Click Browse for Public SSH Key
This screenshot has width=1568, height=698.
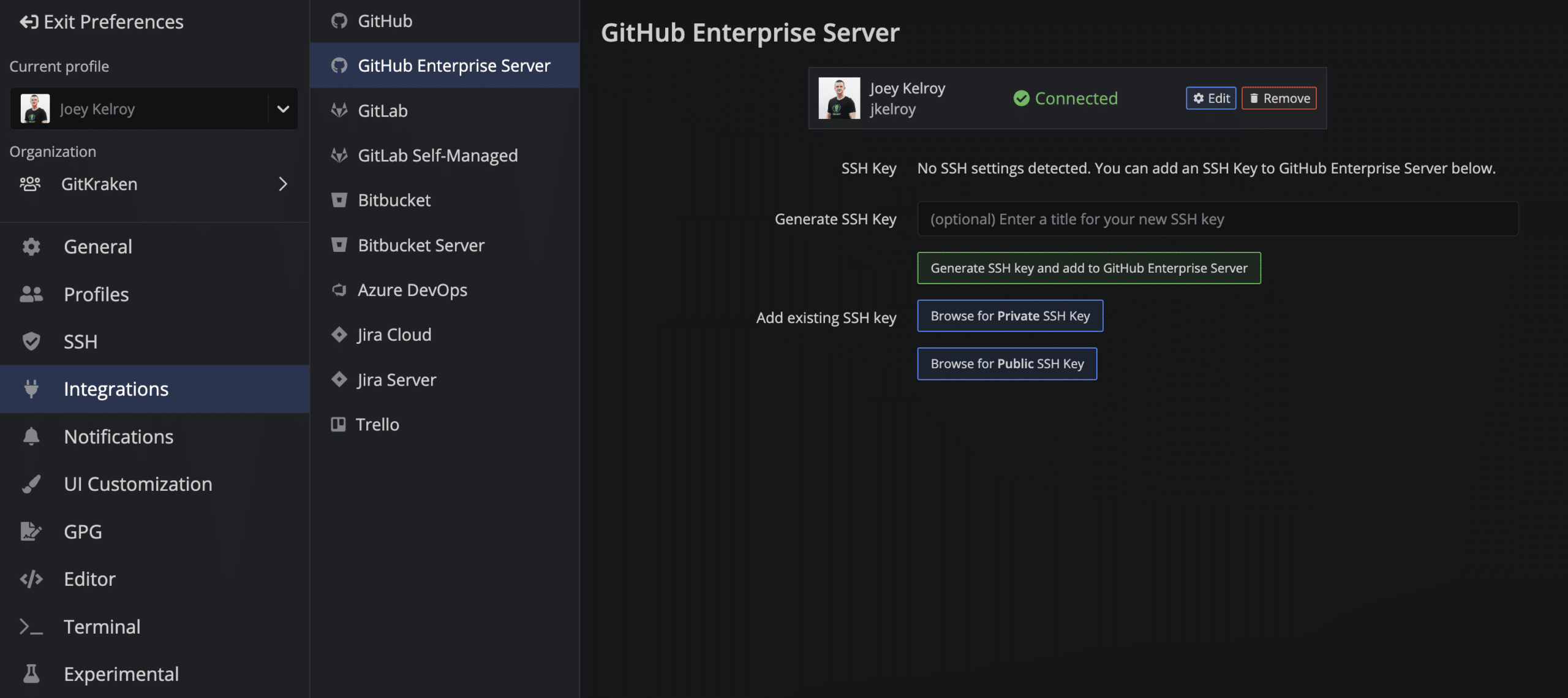click(x=1007, y=363)
